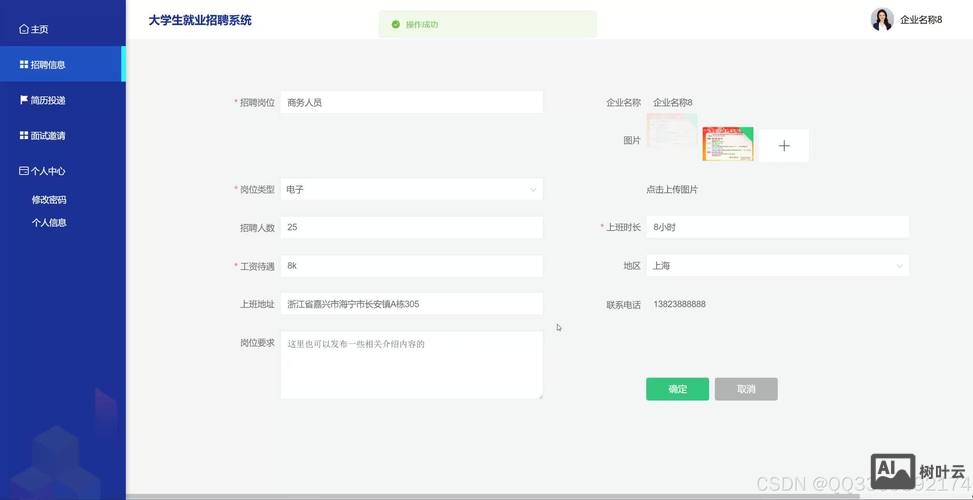The width and height of the screenshot is (973, 500).
Task: Click the 招聘岗位 input field with 商务人员
Action: pos(411,102)
